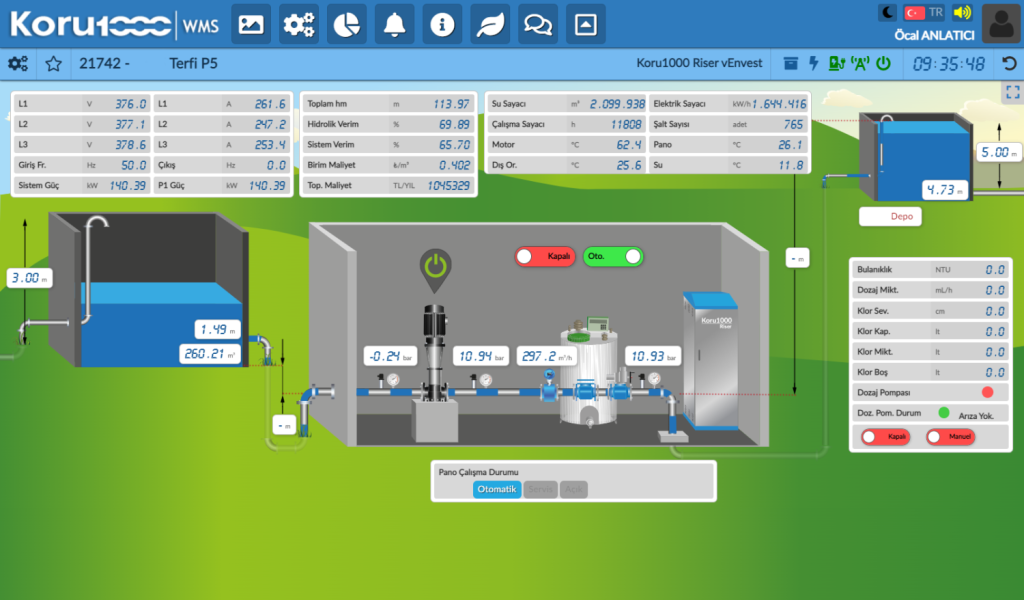Toggle the dosing Manuel switch
The height and width of the screenshot is (600, 1024).
[951, 437]
